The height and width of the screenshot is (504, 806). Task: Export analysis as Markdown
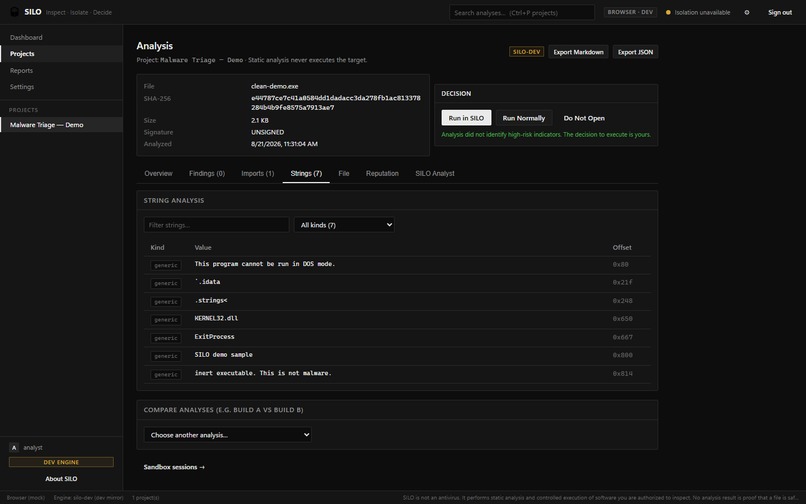click(x=578, y=52)
